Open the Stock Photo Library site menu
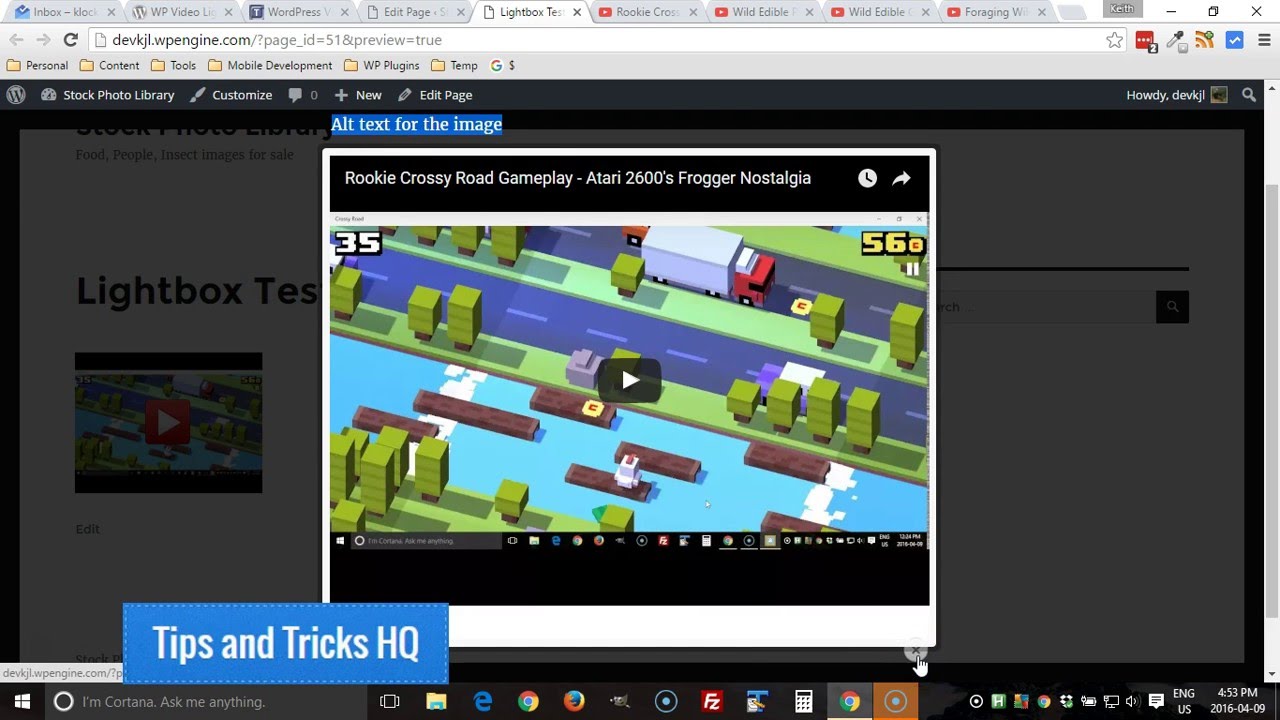 coord(108,95)
